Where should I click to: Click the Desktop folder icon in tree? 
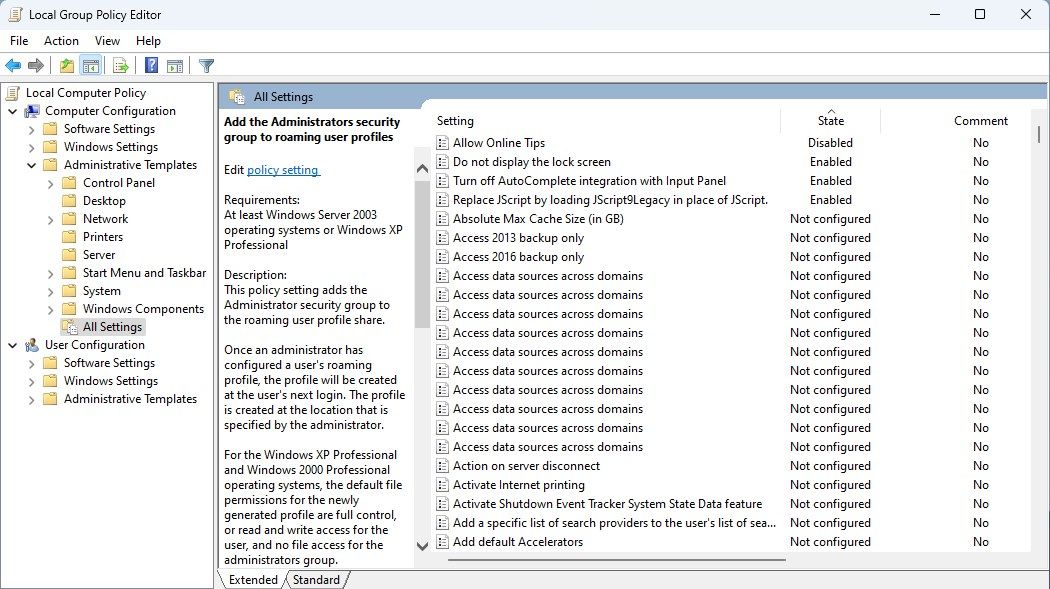click(69, 201)
